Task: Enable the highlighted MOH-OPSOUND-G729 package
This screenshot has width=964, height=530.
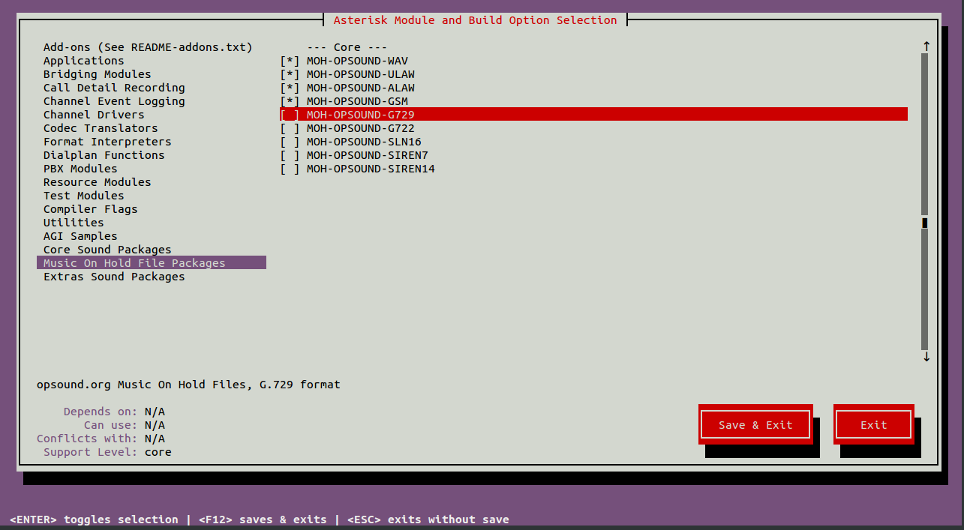Action: click(x=290, y=115)
